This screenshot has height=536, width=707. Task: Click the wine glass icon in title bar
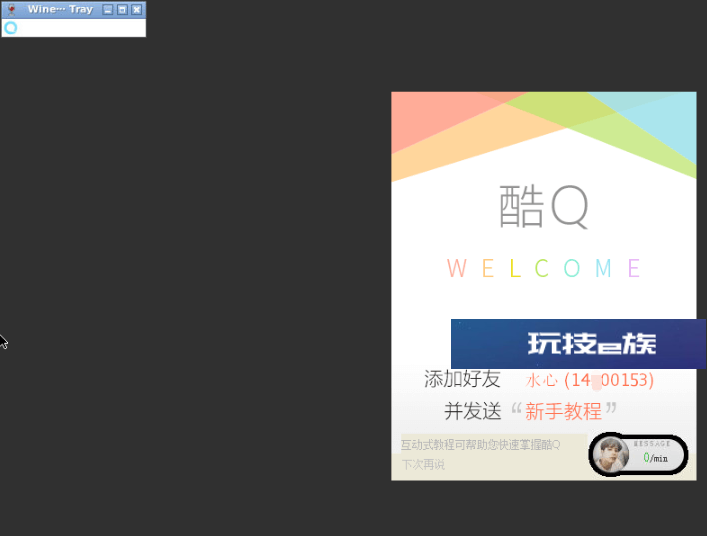12,9
